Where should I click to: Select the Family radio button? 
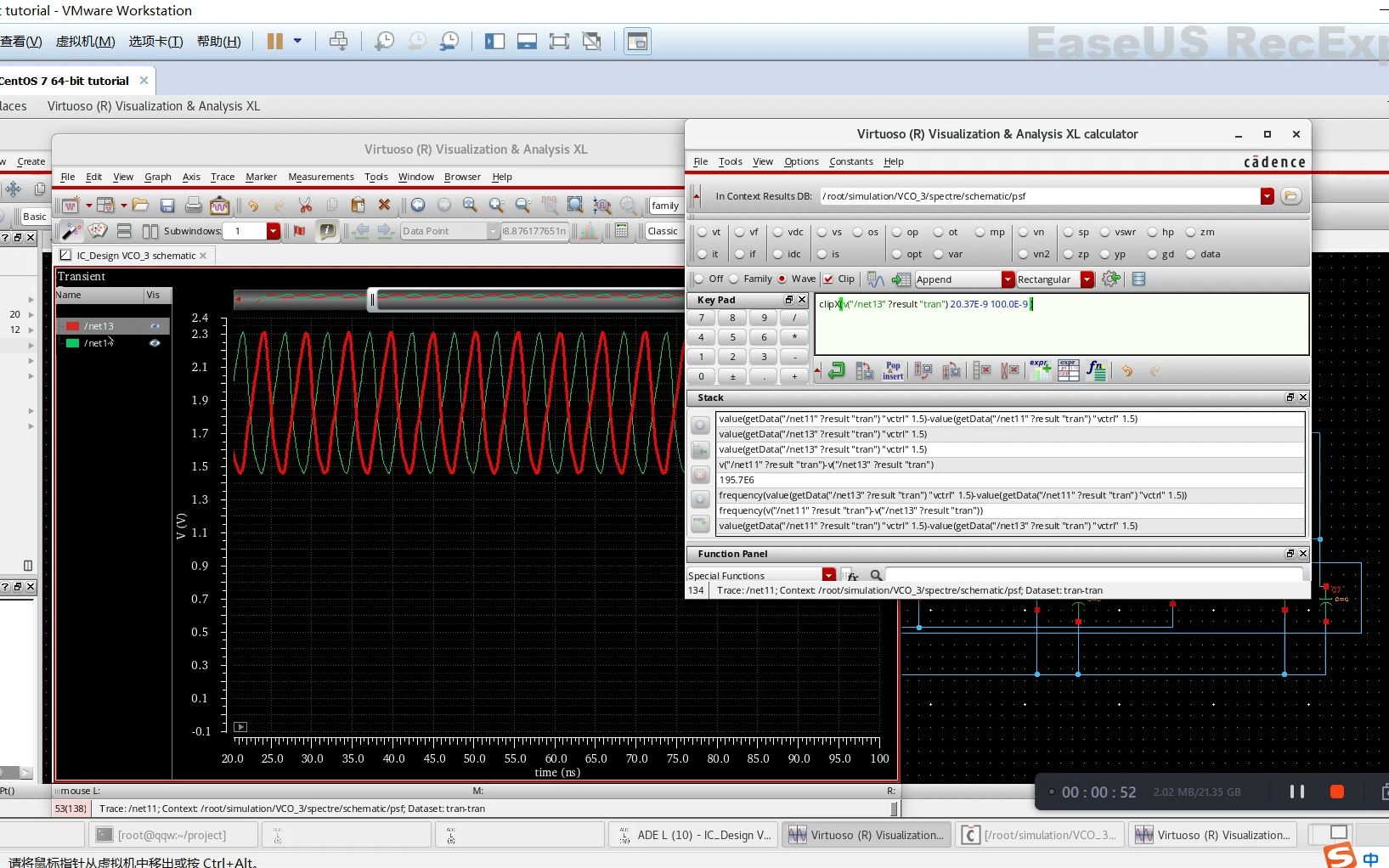point(734,279)
